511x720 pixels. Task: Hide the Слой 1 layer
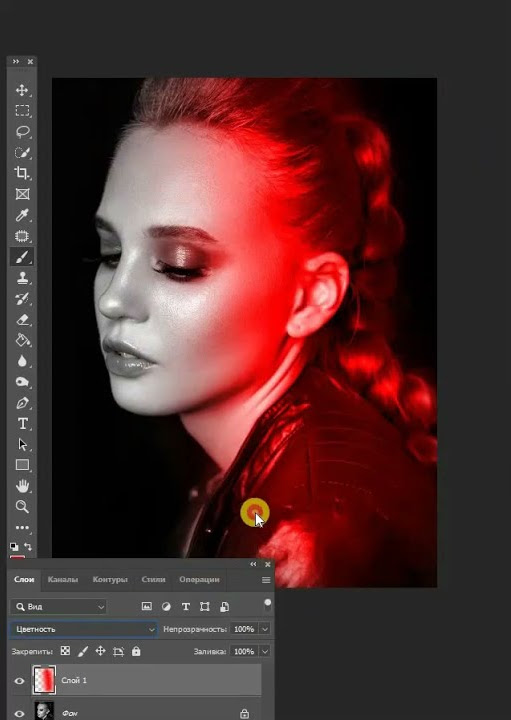tap(19, 681)
